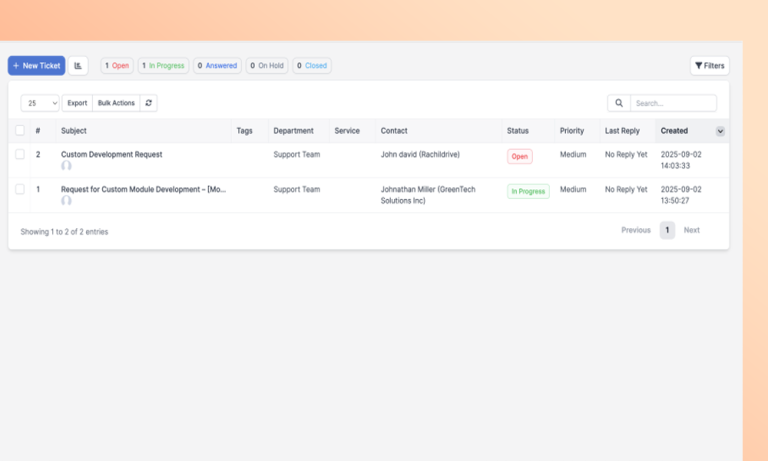Click the New Ticket button

point(36,66)
